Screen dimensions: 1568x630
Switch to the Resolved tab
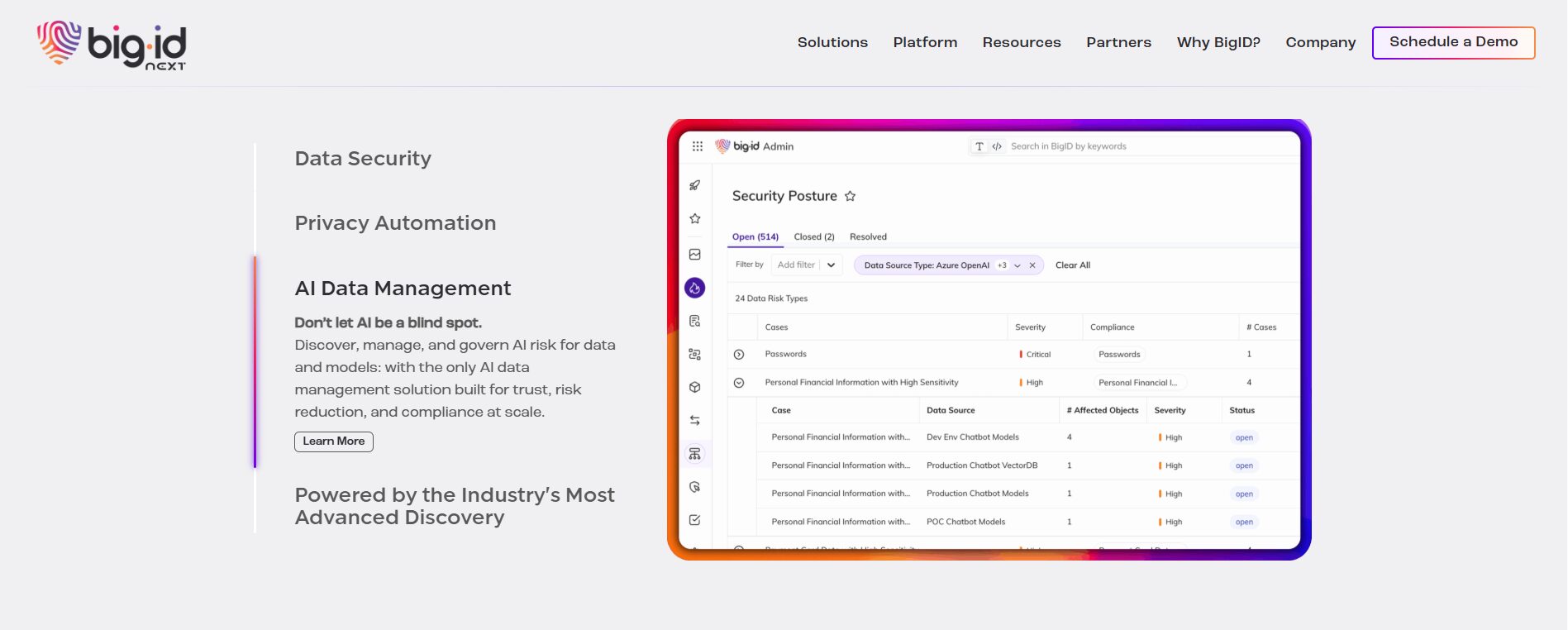868,236
